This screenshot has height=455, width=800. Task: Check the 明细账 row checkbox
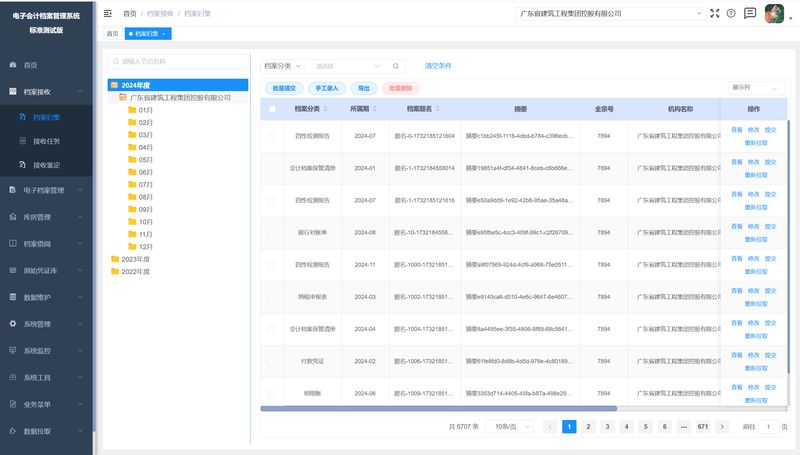point(271,393)
